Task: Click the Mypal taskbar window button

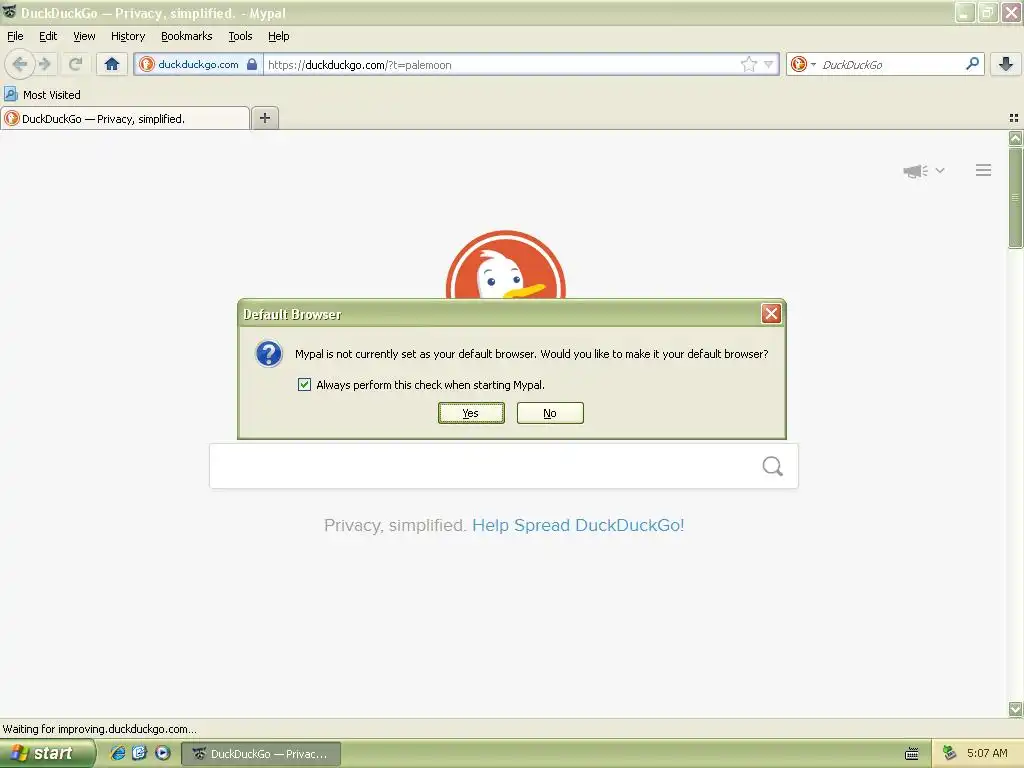Action: pyautogui.click(x=261, y=754)
